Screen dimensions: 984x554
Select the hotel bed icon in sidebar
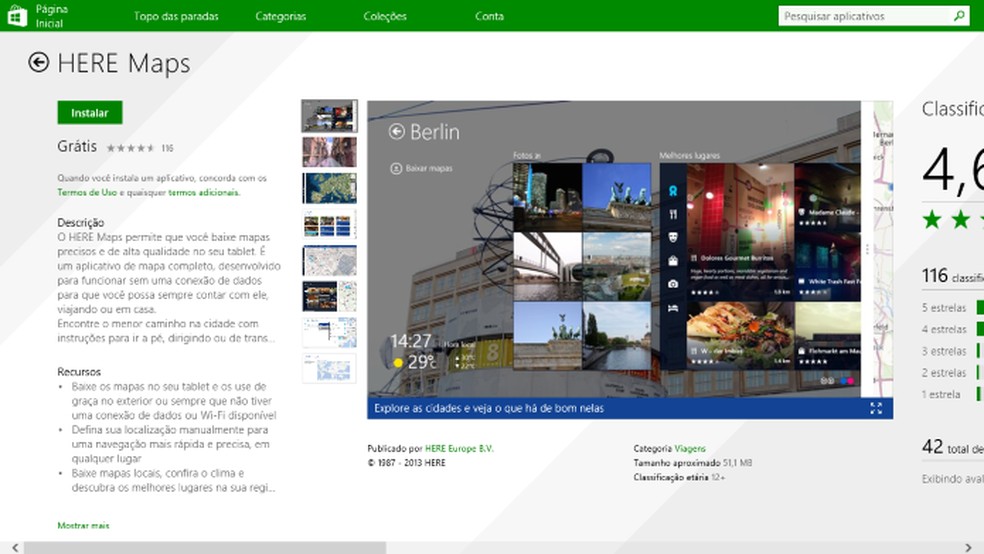[x=673, y=308]
